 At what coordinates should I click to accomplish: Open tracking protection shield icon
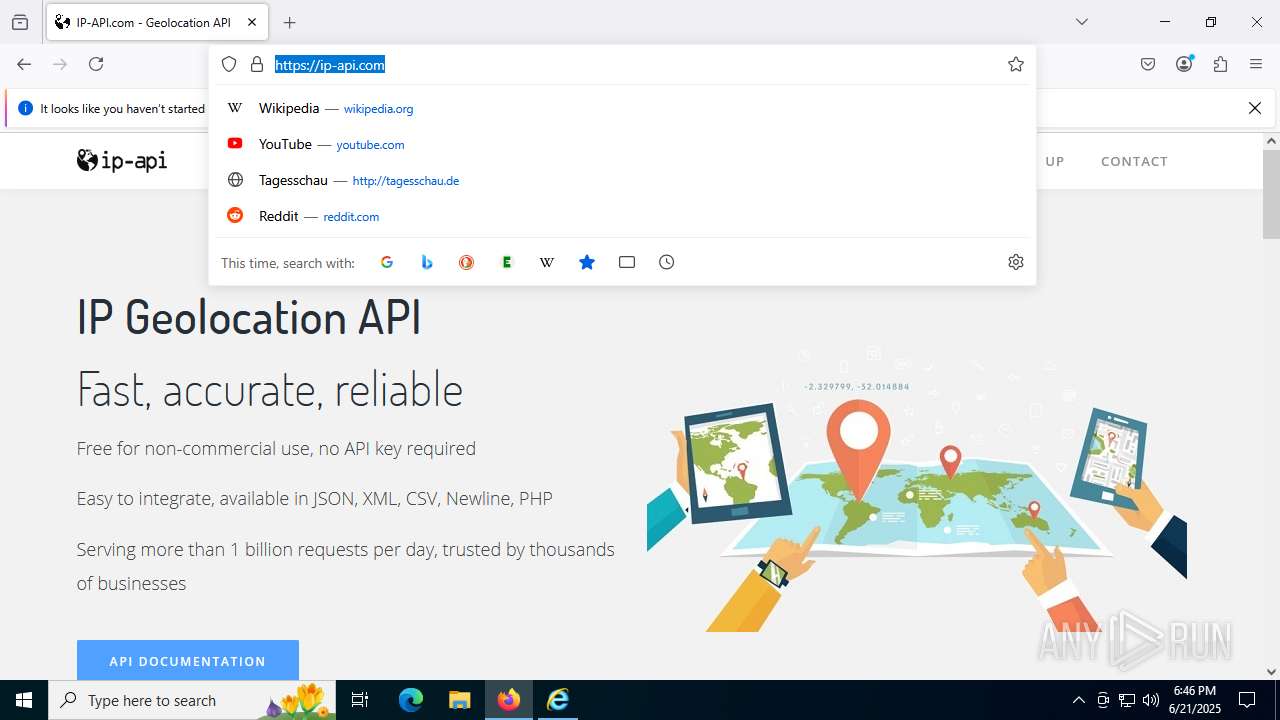229,64
